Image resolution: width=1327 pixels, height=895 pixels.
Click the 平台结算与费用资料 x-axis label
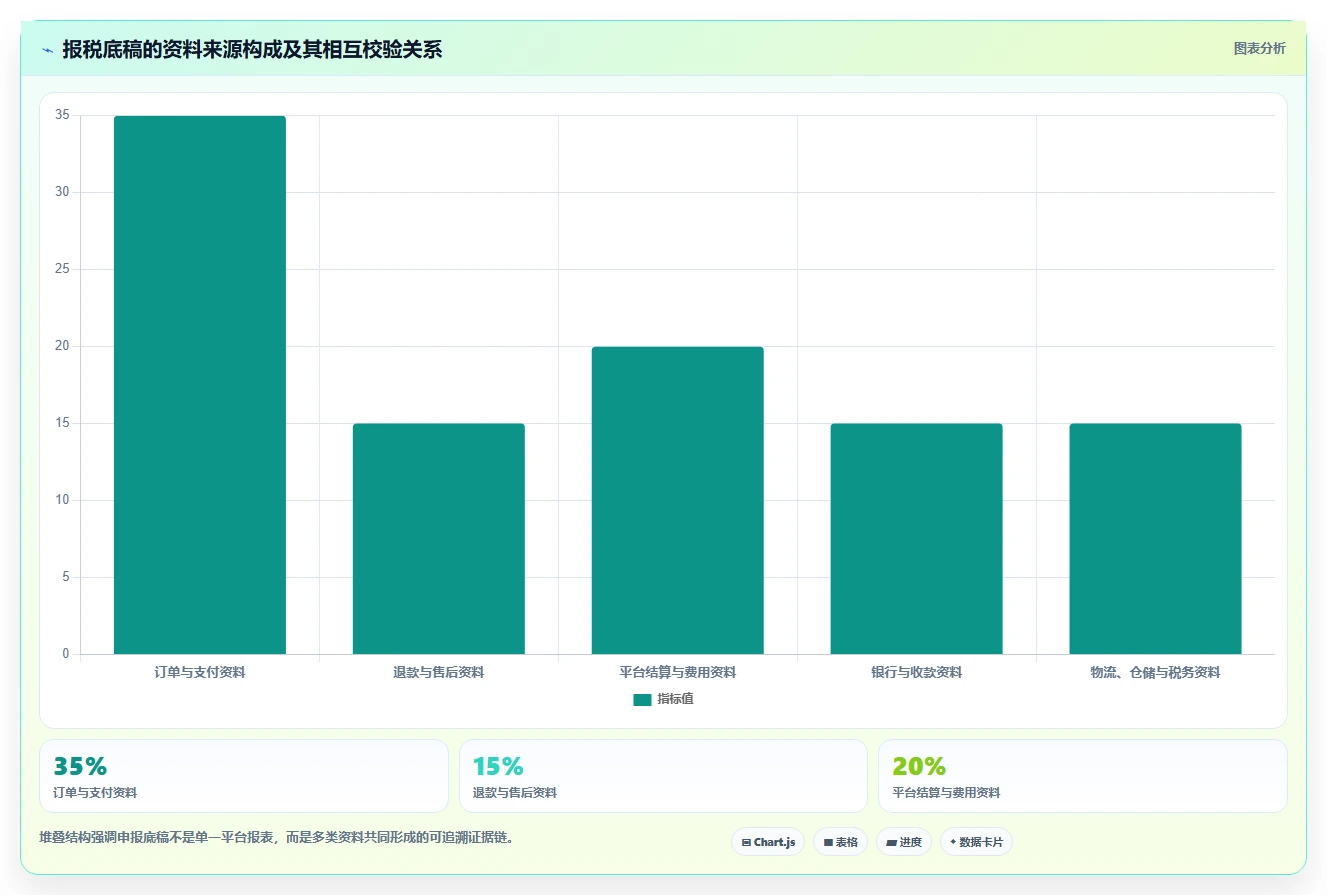pyautogui.click(x=678, y=673)
